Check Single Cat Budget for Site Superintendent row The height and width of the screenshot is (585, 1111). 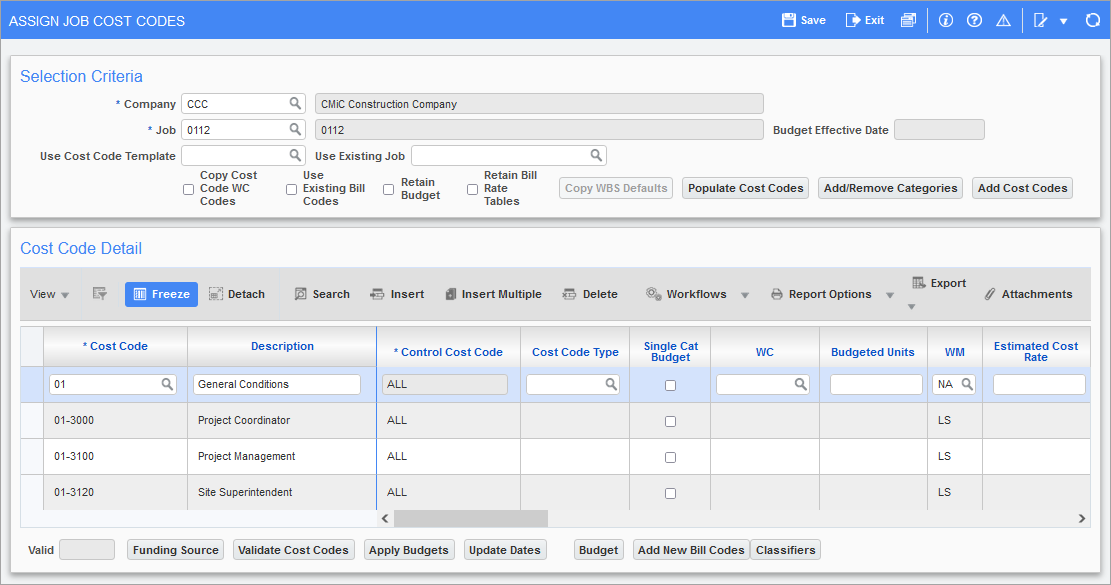click(670, 494)
